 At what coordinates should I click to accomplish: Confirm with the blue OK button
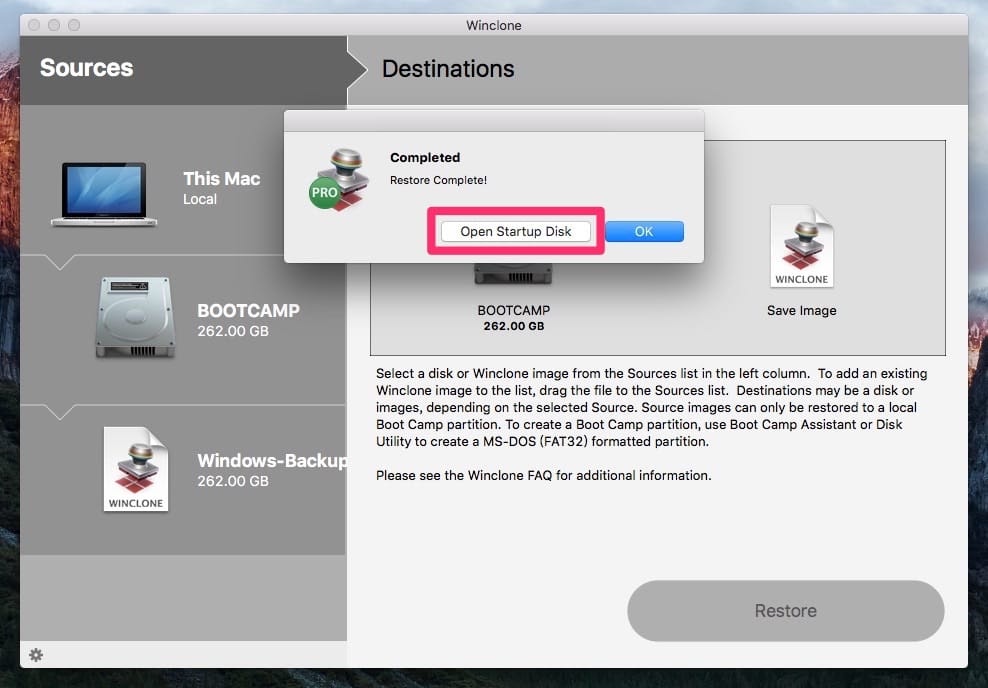pyautogui.click(x=644, y=231)
